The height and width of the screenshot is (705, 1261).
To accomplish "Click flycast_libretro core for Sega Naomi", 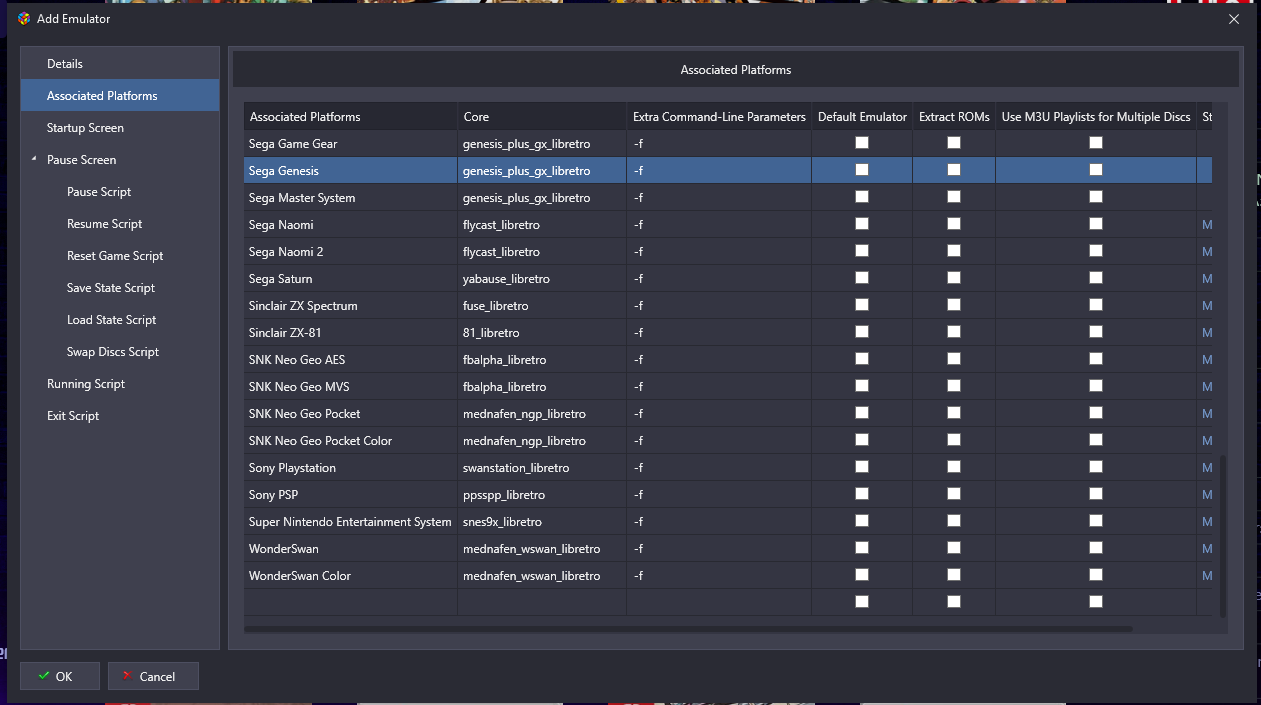I will 542,224.
